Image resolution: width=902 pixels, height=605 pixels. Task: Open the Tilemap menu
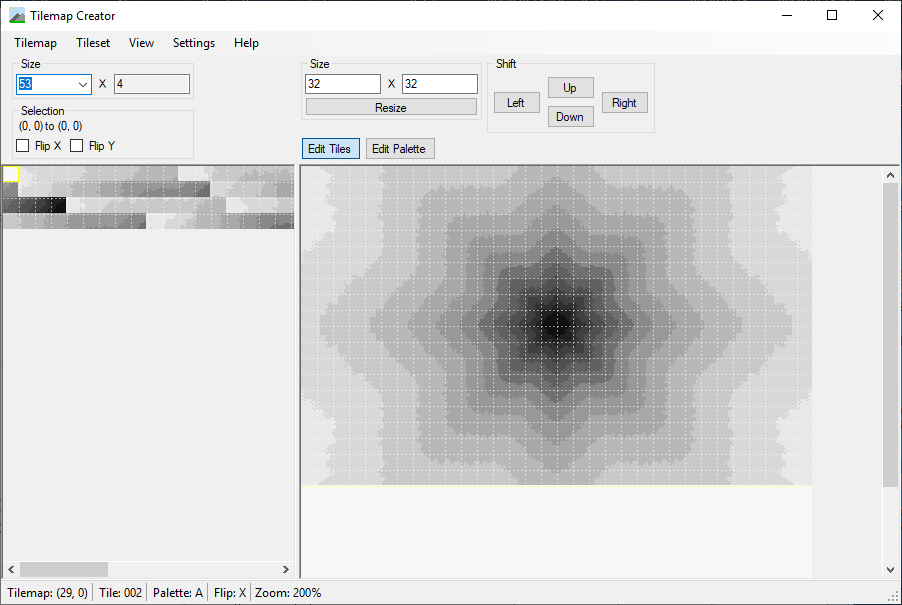(x=35, y=43)
